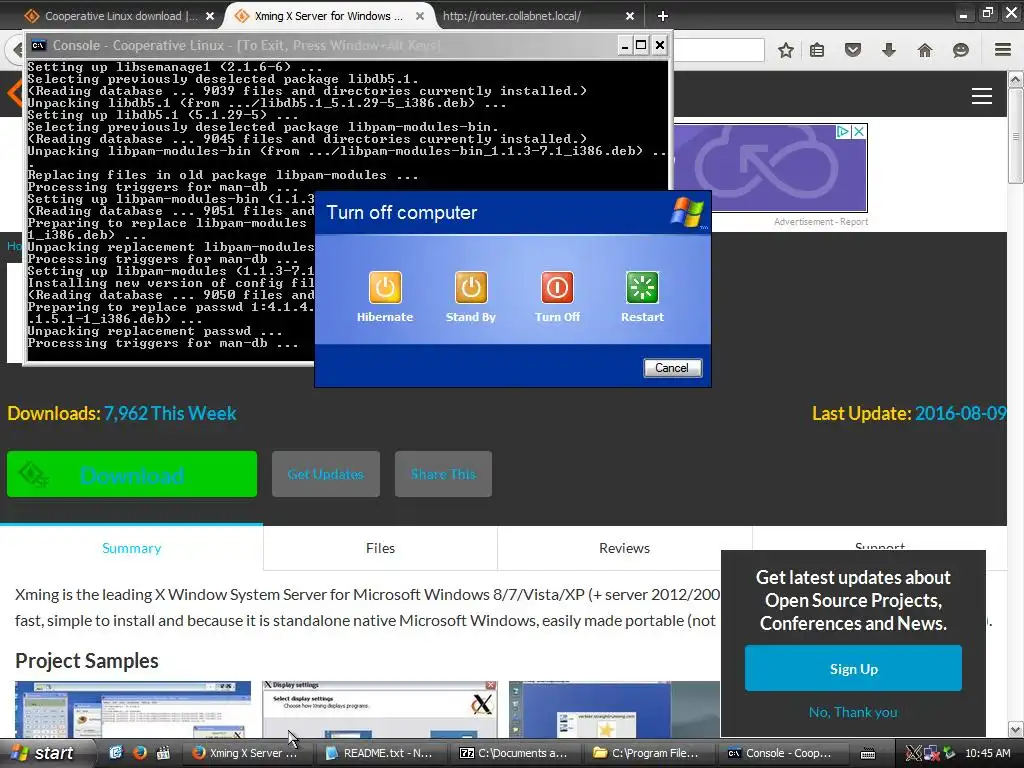Click the chat smiley icon in toolbar
The image size is (1024, 768).
coord(960,50)
